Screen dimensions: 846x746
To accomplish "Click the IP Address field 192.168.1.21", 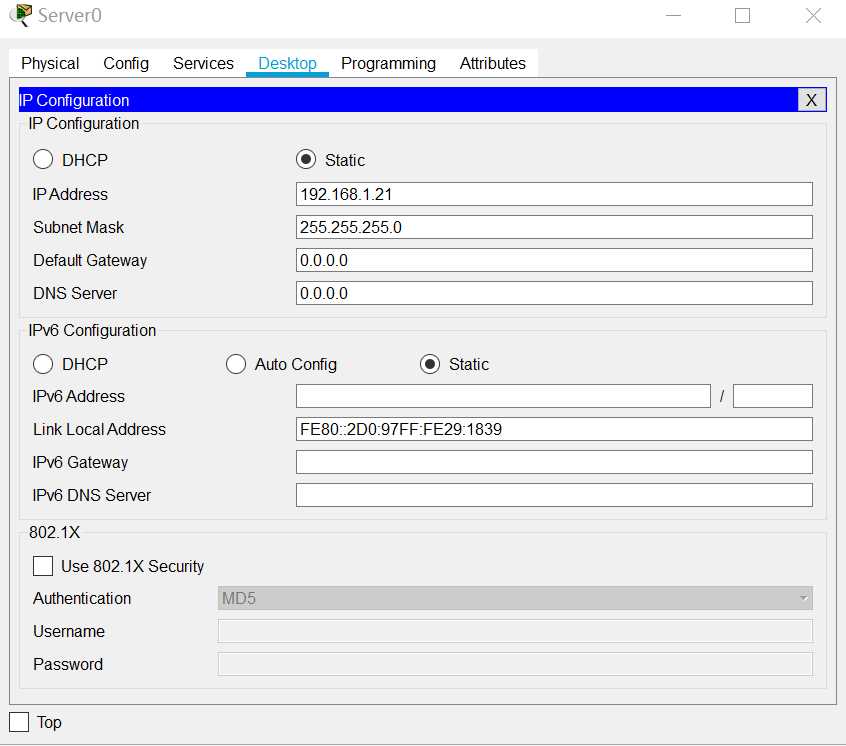I will (x=554, y=194).
